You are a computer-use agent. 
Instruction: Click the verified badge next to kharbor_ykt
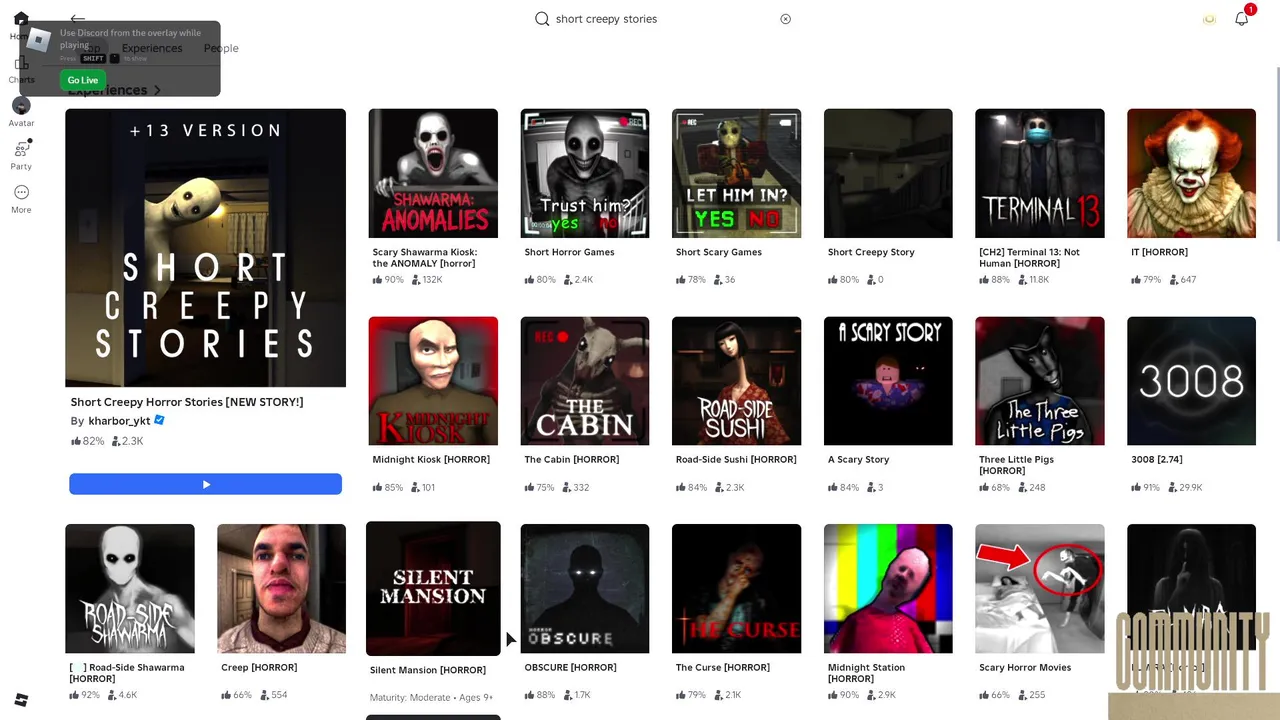(160, 421)
